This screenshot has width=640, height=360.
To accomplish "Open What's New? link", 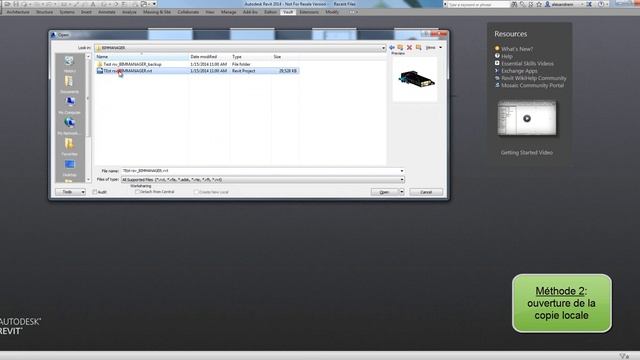I will tap(517, 49).
